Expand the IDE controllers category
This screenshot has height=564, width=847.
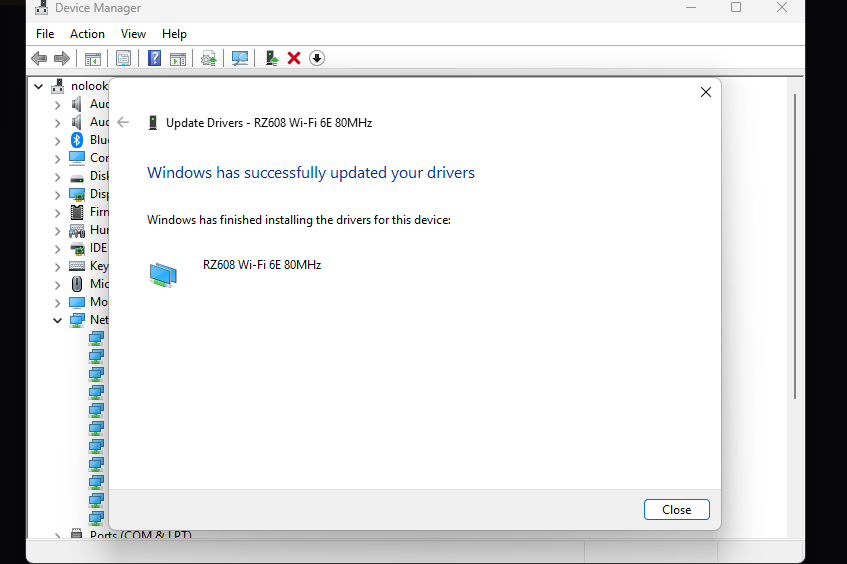[57, 249]
